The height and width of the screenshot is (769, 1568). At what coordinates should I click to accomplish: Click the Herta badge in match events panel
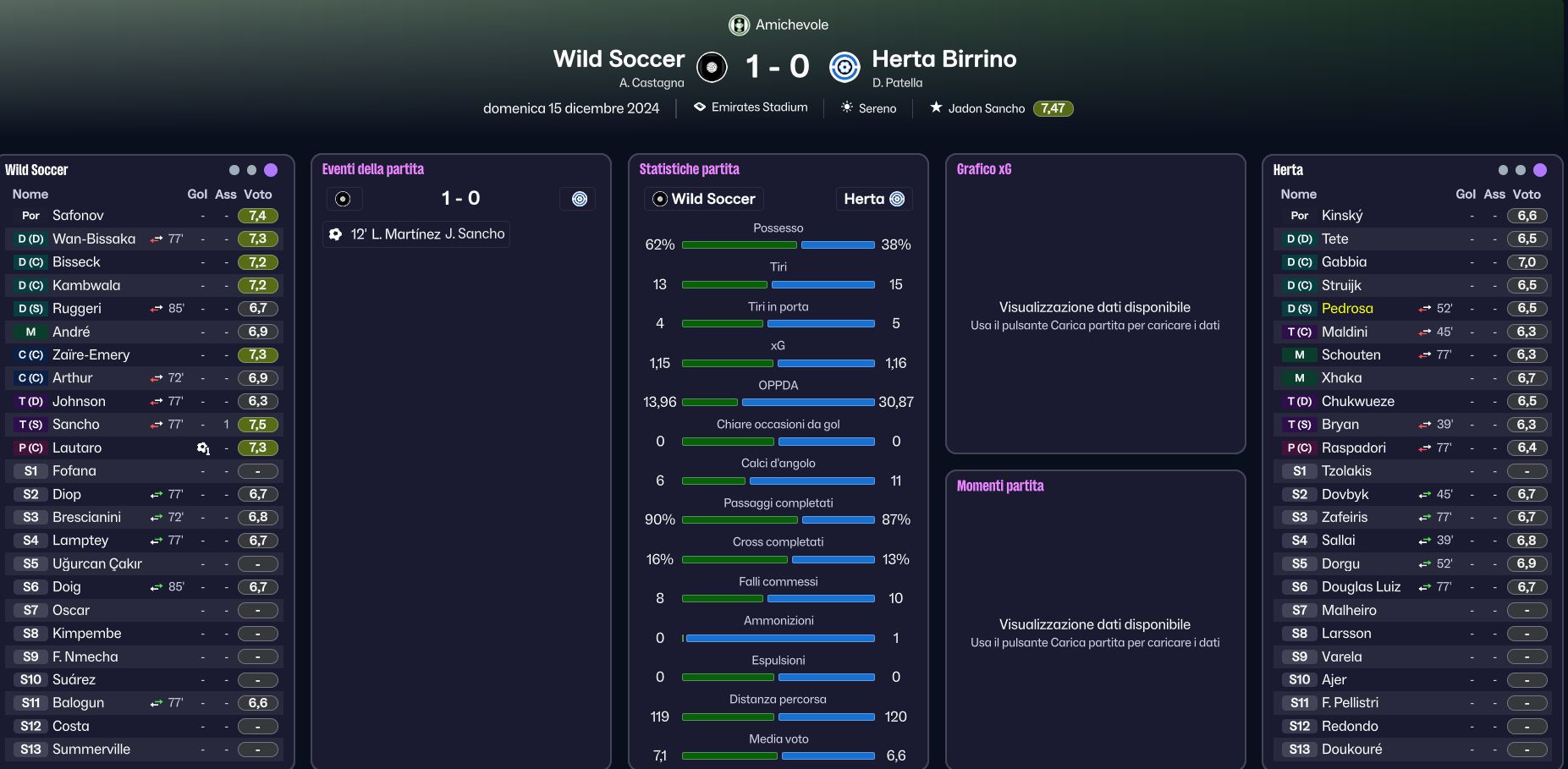(x=579, y=199)
